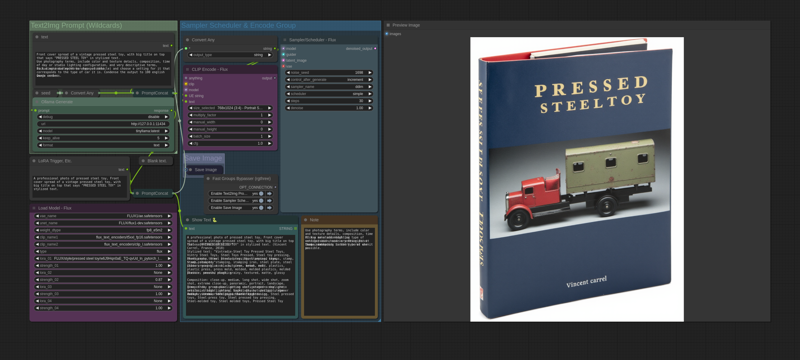Click the response output socket on Ollama Generate

click(x=170, y=110)
